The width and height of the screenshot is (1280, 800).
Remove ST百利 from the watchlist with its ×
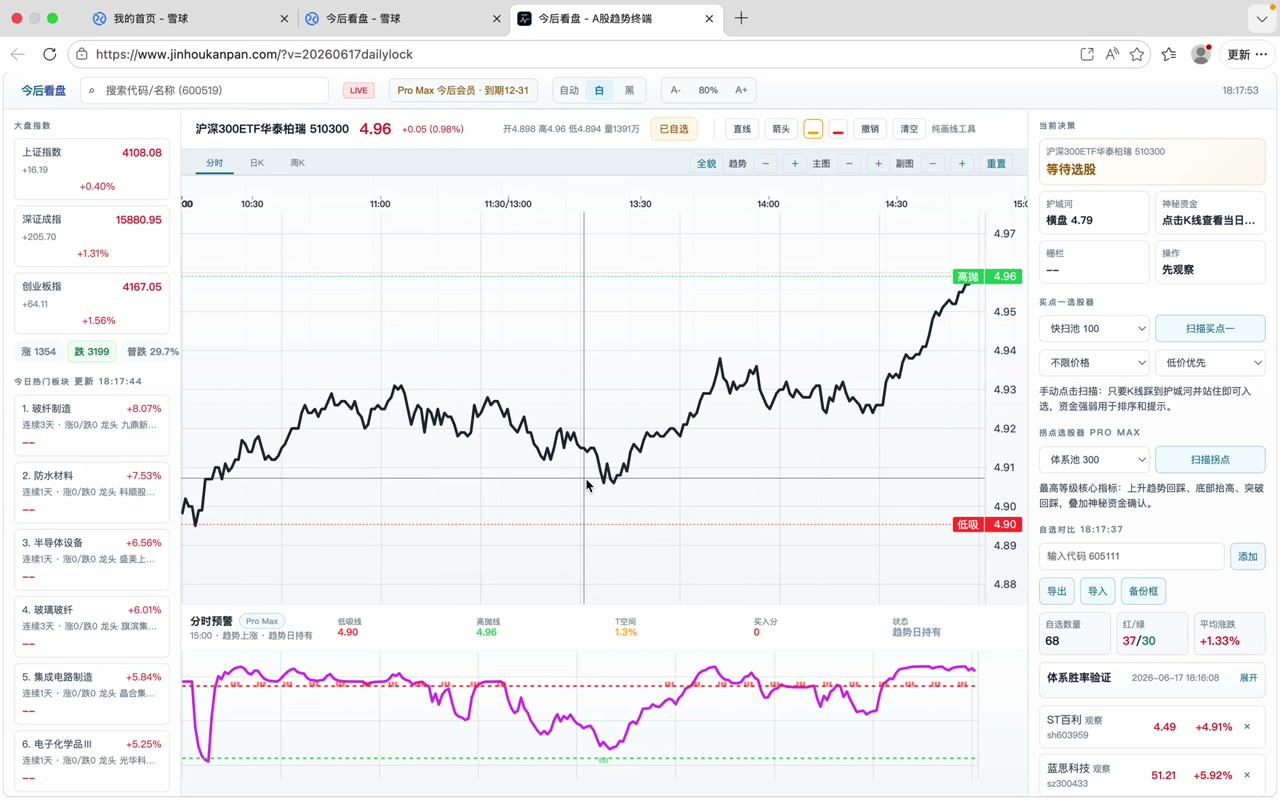coord(1247,727)
